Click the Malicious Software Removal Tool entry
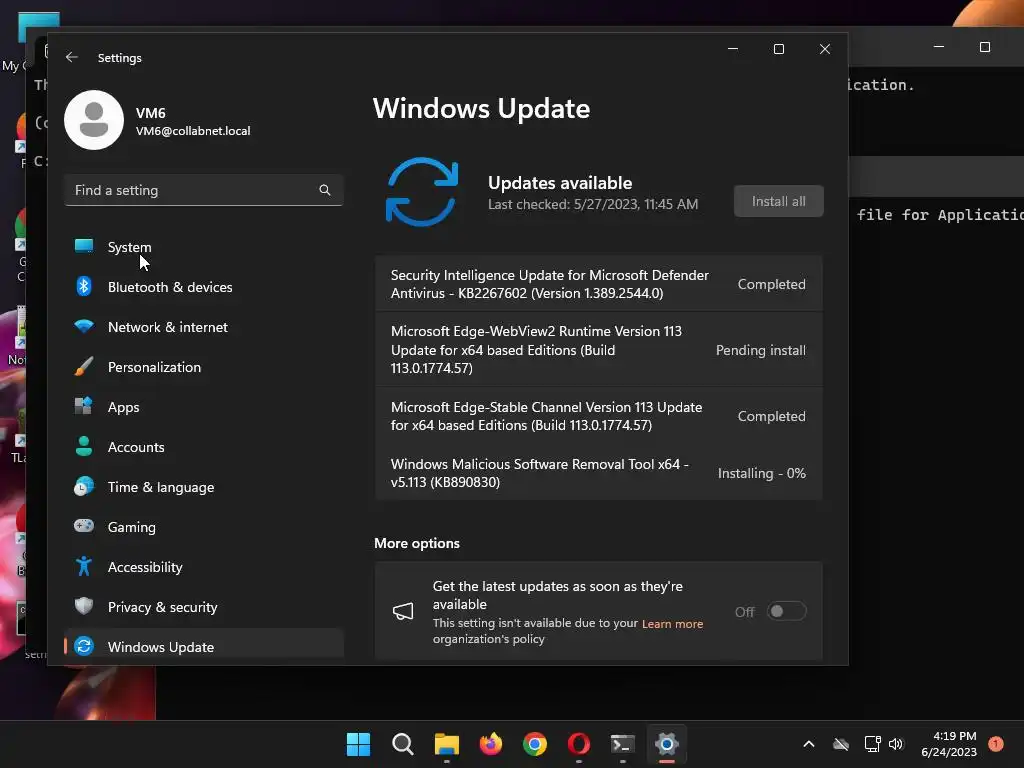The width and height of the screenshot is (1024, 768). click(x=598, y=473)
